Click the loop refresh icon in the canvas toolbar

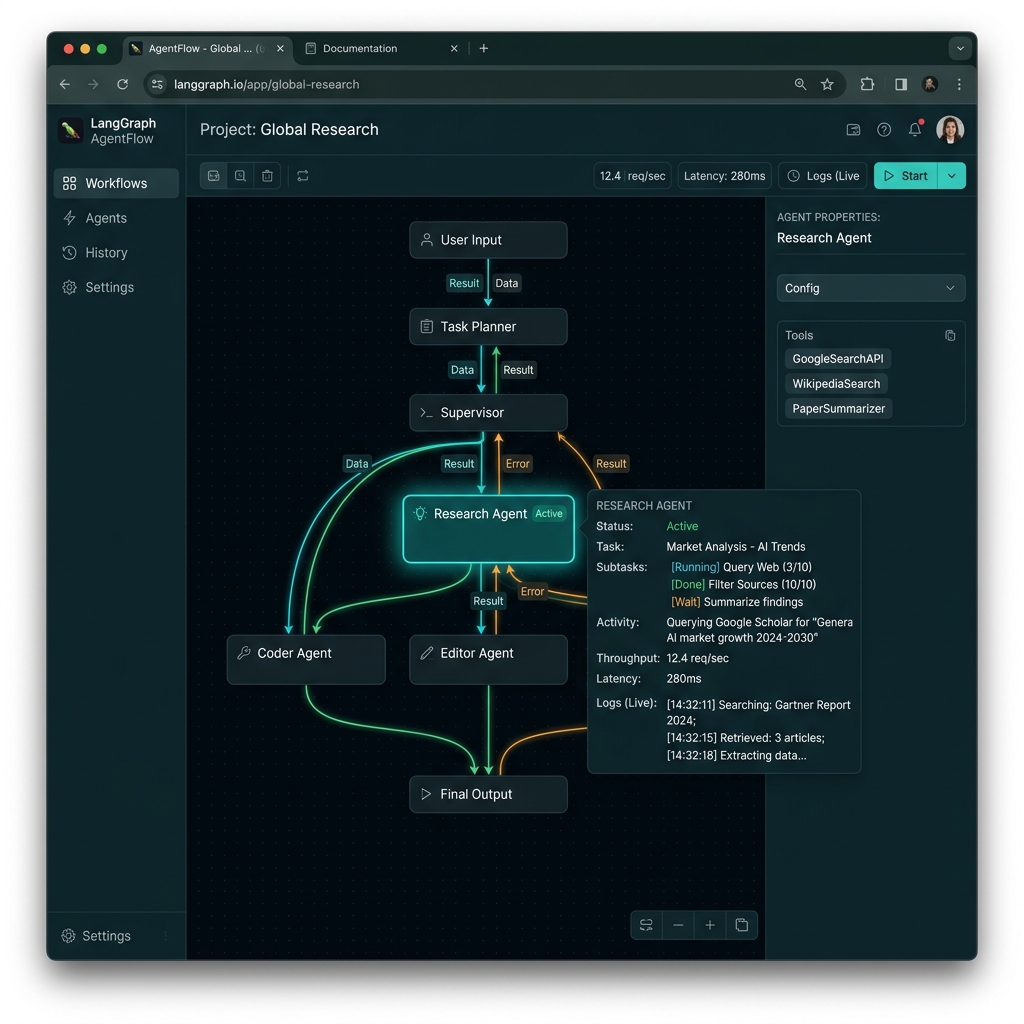point(303,176)
